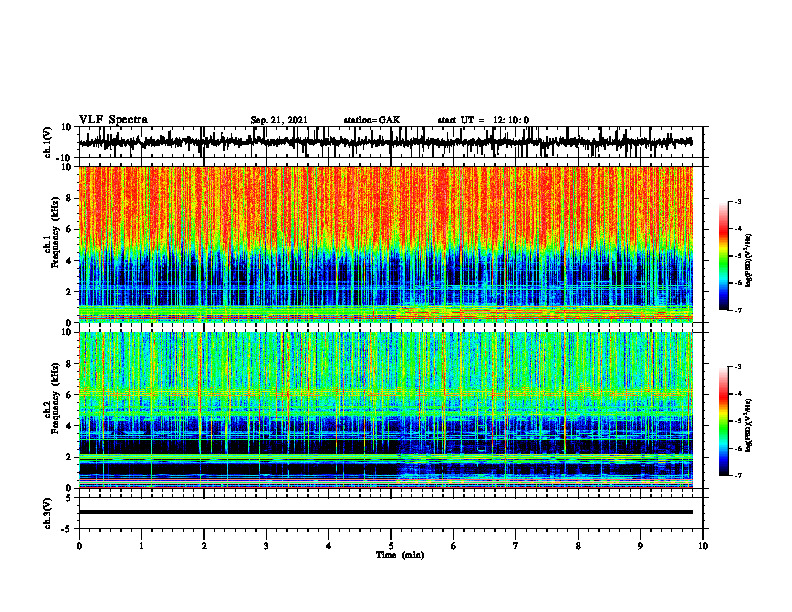Click the "-3" label atop ch.1 color bar
The width and height of the screenshot is (792, 612).
pos(738,201)
